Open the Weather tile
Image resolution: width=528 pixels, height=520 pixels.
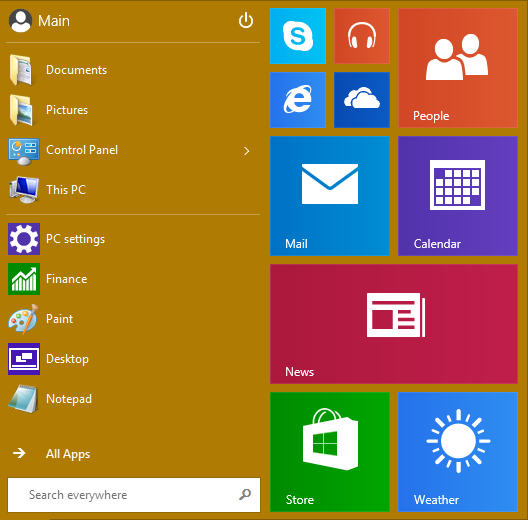coord(458,452)
